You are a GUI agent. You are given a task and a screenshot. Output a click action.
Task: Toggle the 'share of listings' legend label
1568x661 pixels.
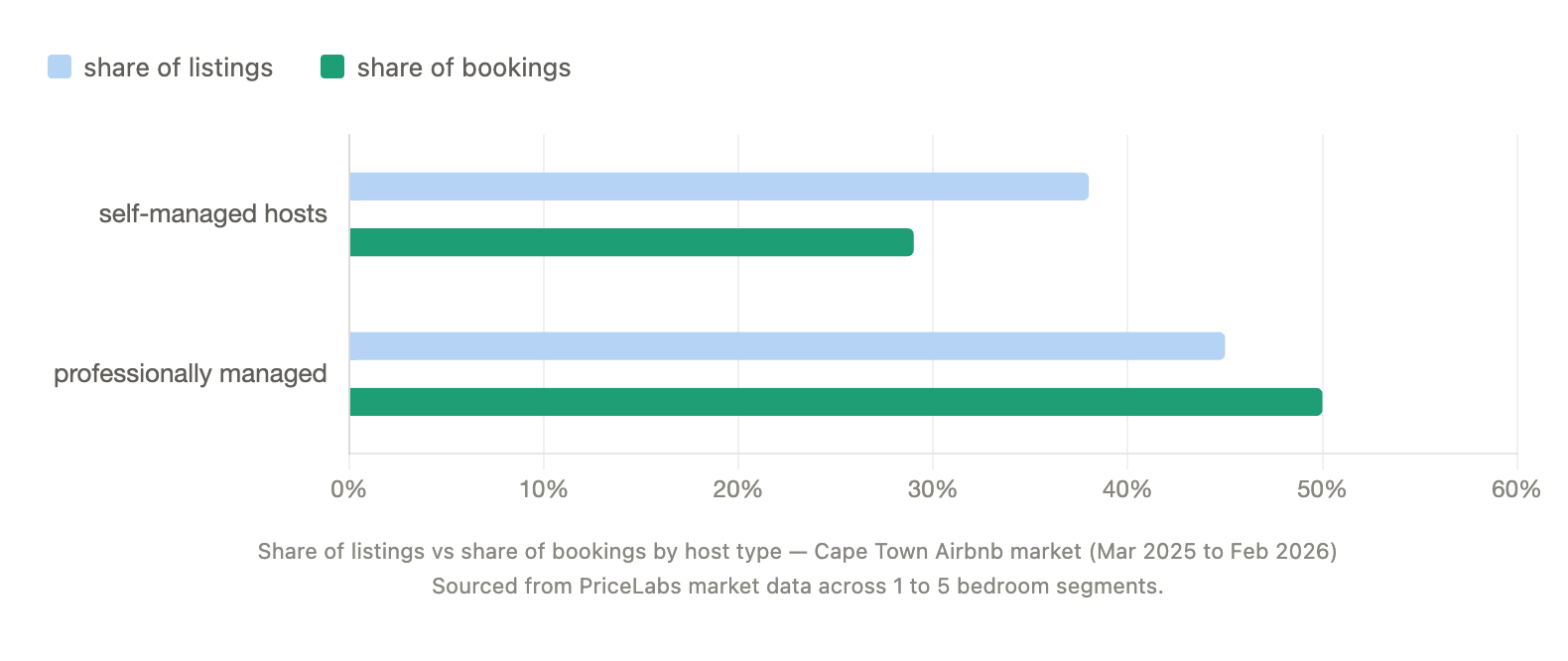click(178, 67)
